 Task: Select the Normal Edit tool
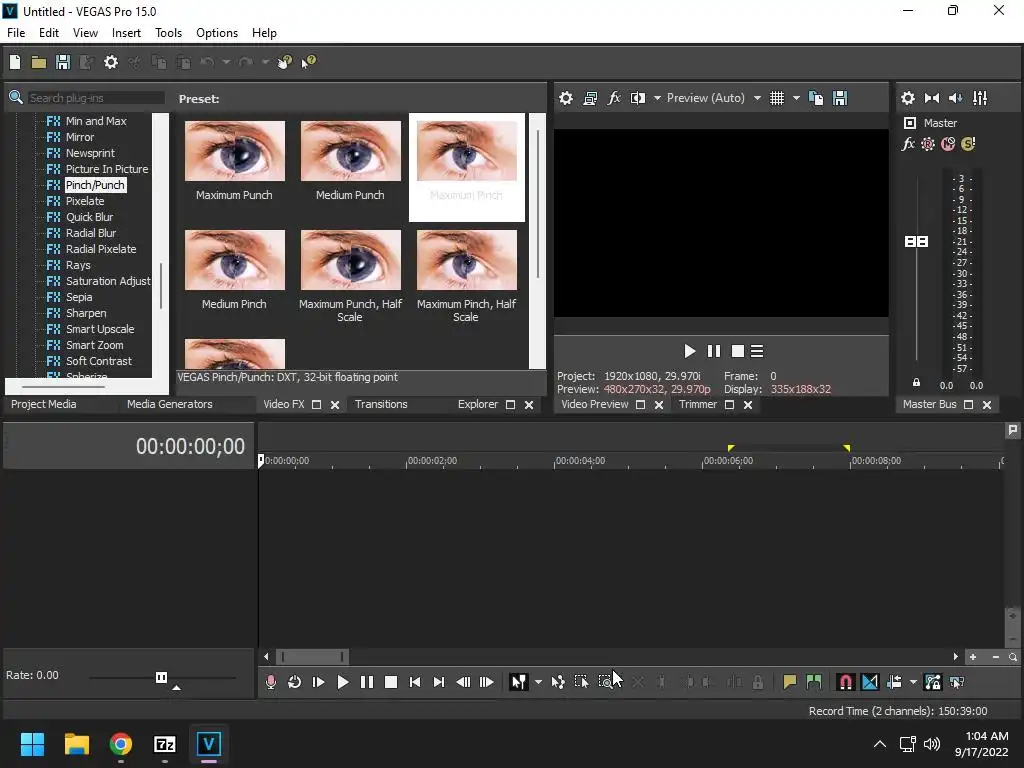tap(519, 682)
